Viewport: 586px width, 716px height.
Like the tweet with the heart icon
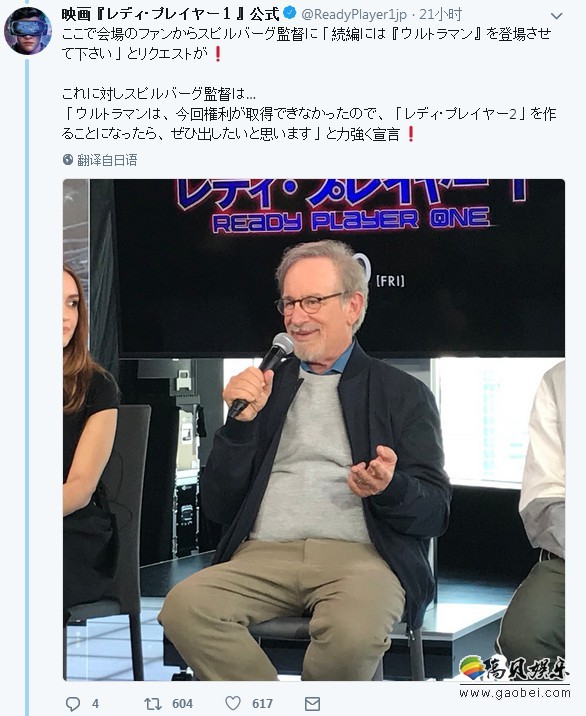pyautogui.click(x=233, y=703)
